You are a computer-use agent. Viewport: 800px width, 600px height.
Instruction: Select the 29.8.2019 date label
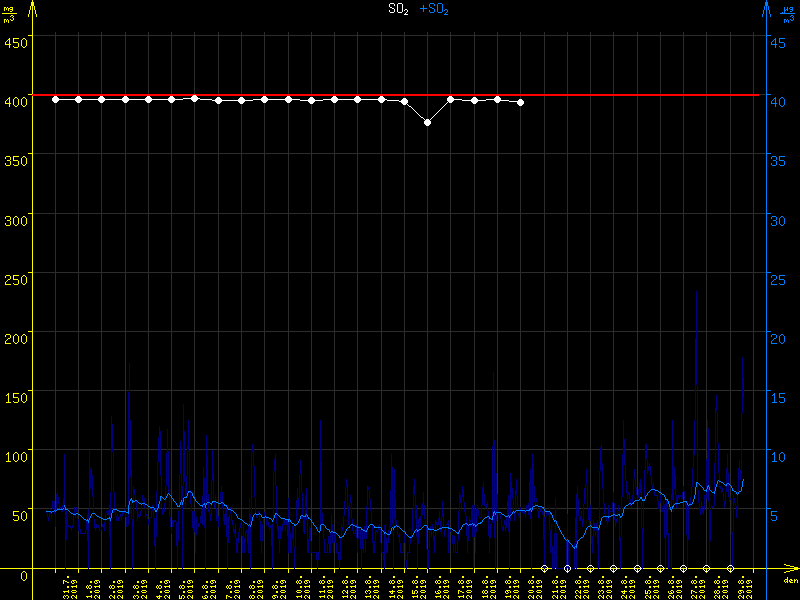pos(743,585)
